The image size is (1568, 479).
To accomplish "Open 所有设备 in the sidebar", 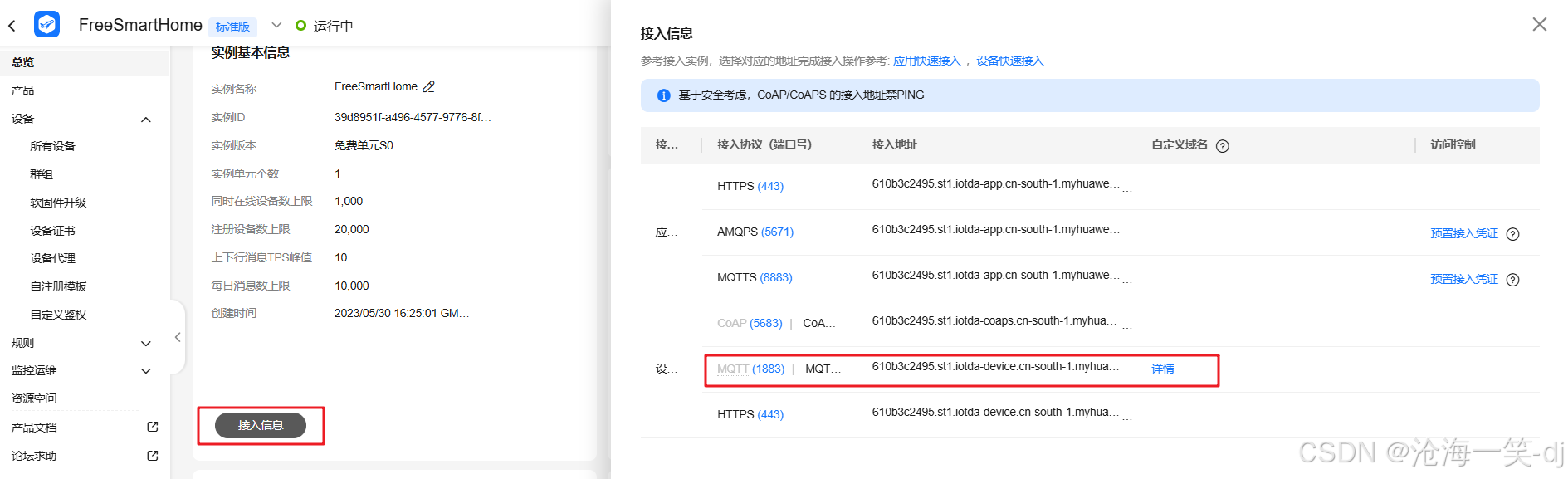I will pyautogui.click(x=52, y=146).
